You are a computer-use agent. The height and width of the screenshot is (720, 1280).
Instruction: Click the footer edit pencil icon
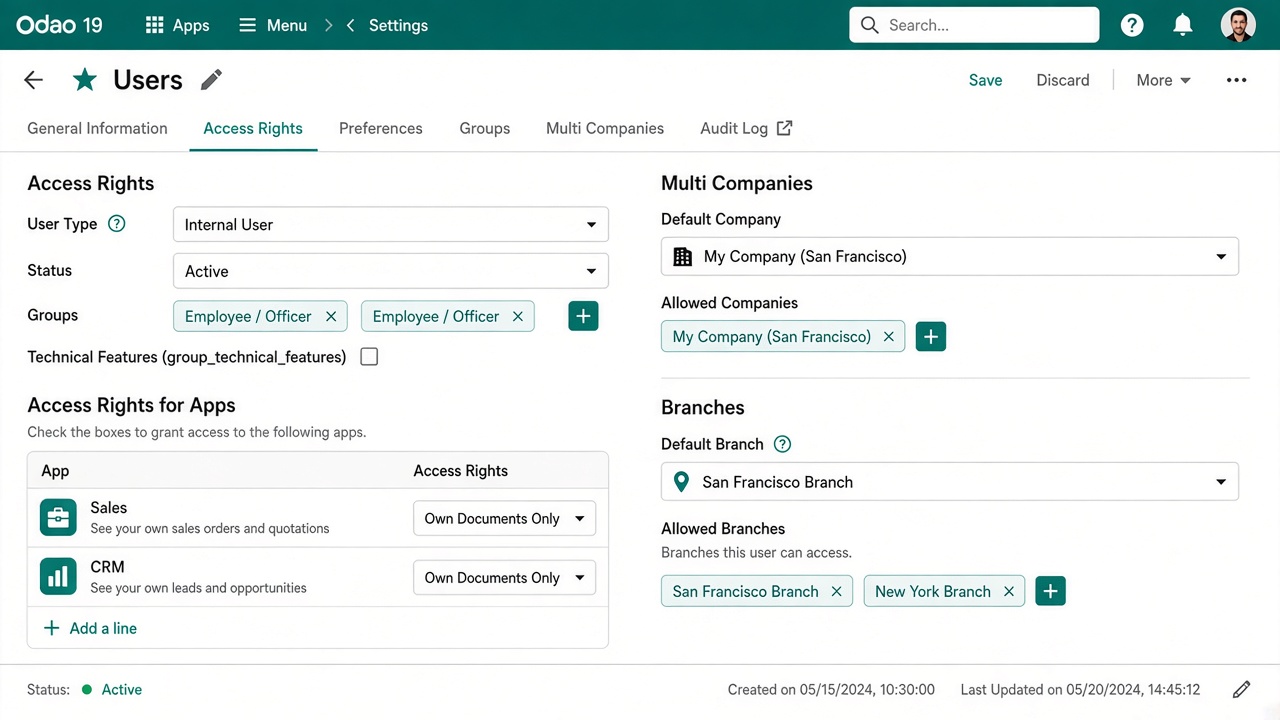tap(1241, 689)
